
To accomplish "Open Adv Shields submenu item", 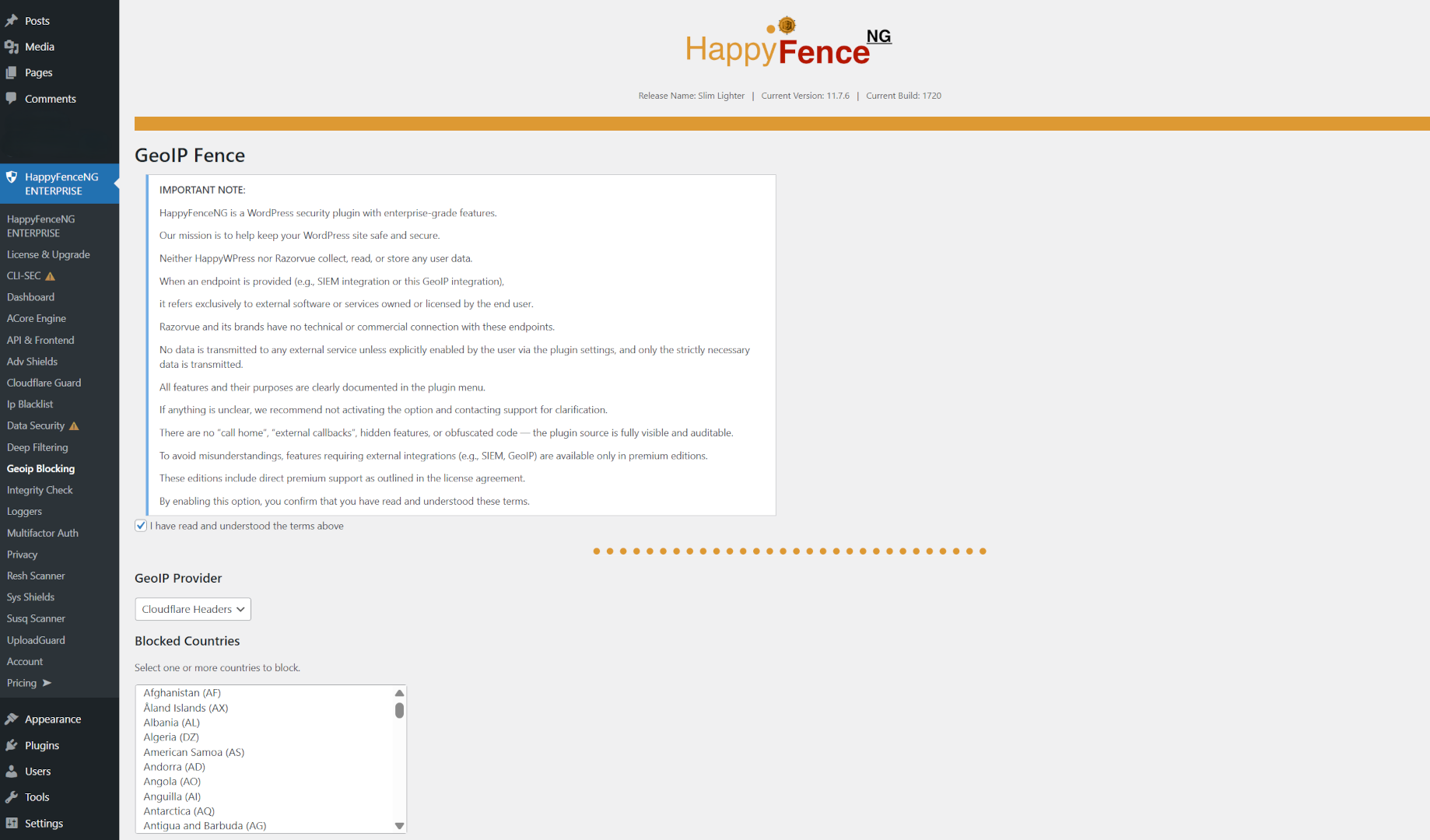I will tap(32, 362).
